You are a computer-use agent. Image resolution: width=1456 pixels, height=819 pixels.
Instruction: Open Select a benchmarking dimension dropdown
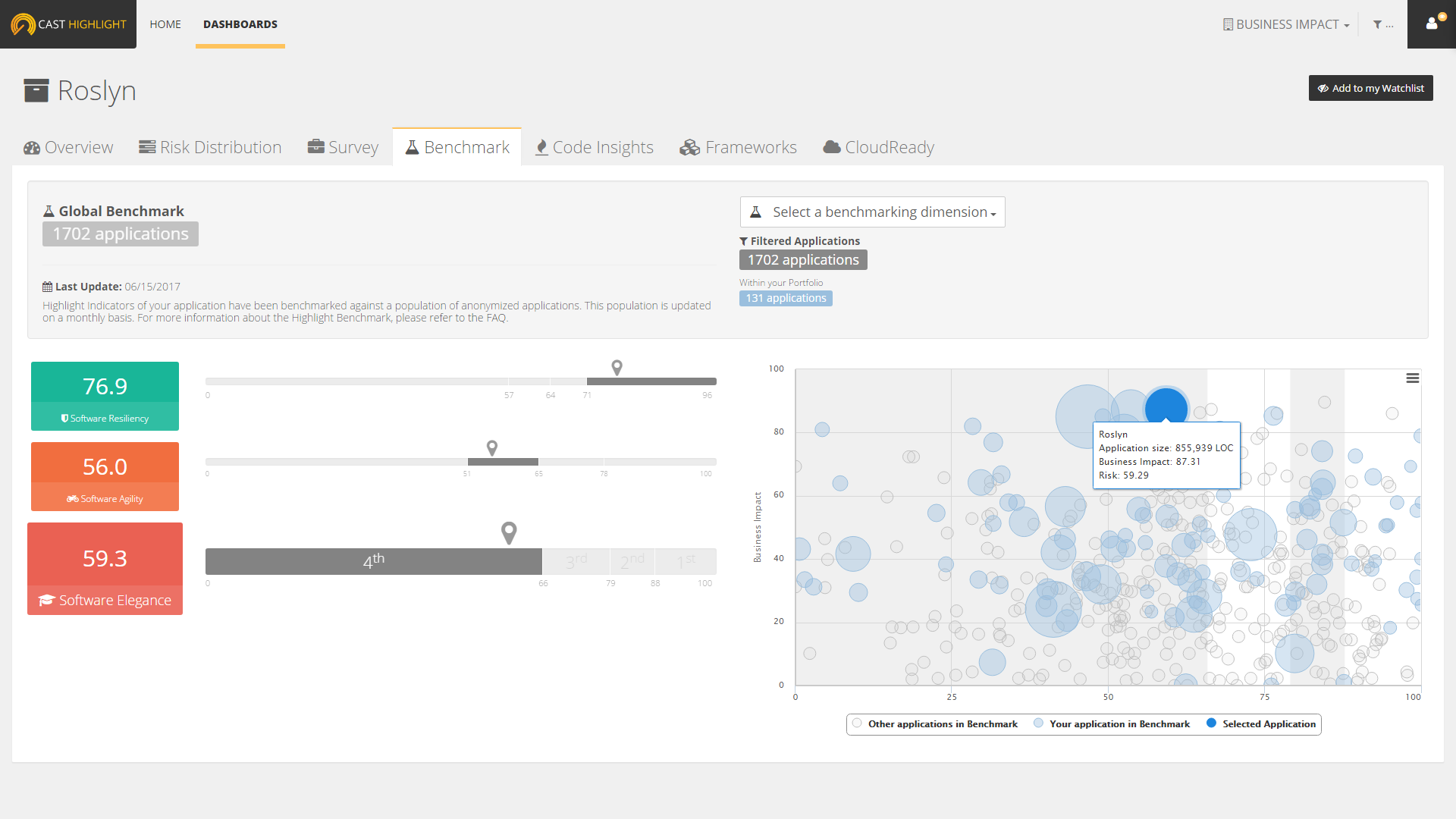pos(872,212)
